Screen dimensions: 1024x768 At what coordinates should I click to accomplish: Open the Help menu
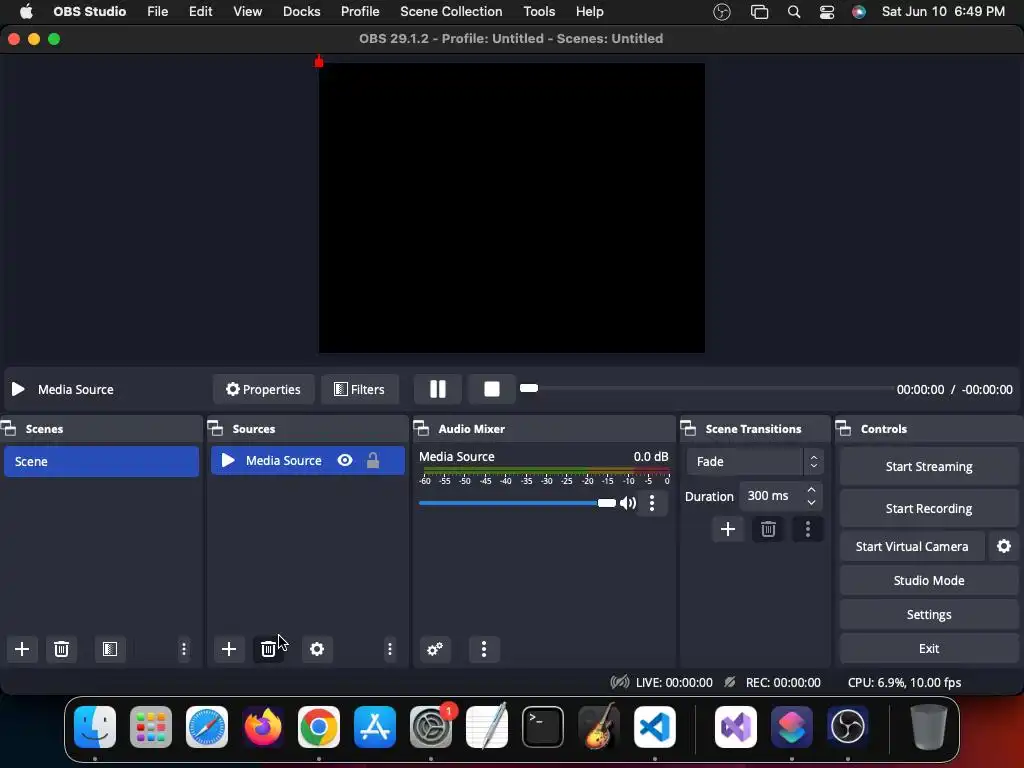(590, 12)
